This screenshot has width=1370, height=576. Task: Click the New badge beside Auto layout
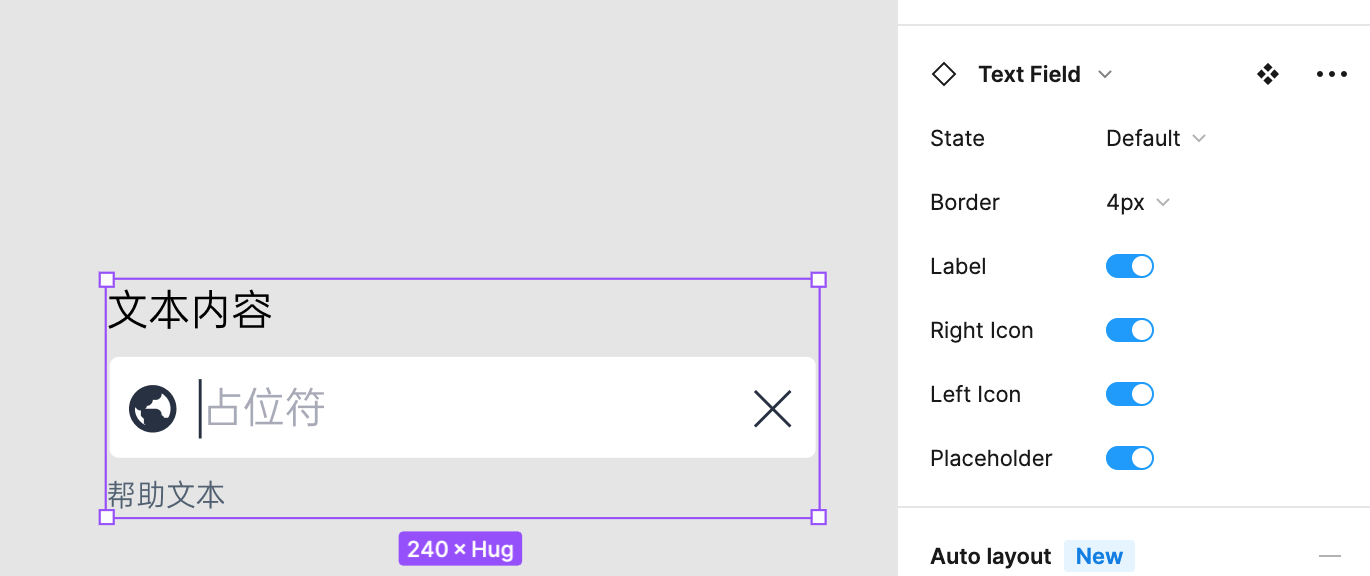click(x=1099, y=556)
